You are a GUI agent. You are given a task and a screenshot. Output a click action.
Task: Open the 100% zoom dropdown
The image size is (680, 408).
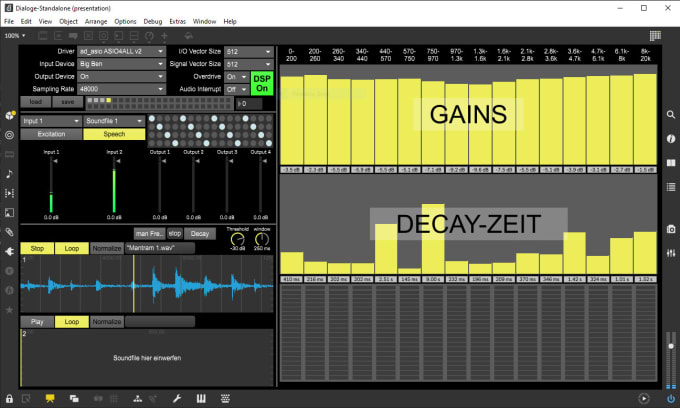tap(15, 36)
